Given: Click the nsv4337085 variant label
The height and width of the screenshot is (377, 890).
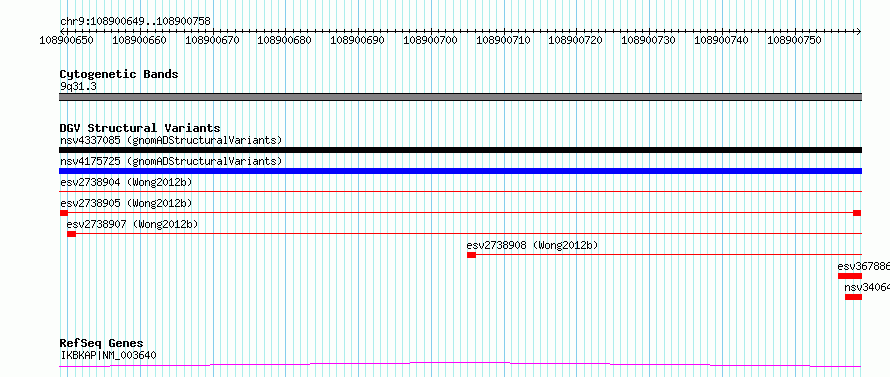Looking at the screenshot, I should click(171, 140).
